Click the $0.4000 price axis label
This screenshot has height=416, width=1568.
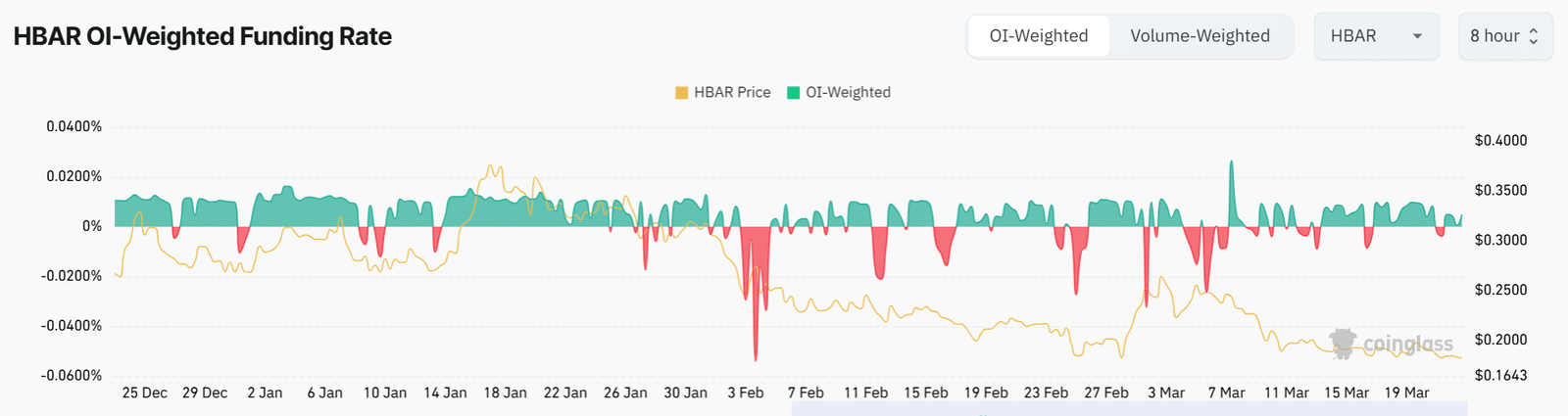click(x=1500, y=141)
